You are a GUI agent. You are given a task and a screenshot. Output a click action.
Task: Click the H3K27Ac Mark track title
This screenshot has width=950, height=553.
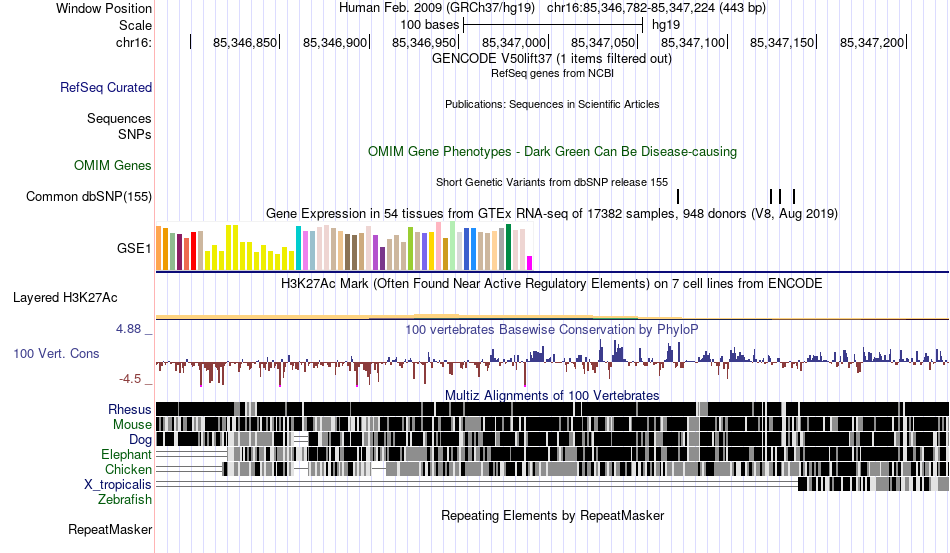551,283
